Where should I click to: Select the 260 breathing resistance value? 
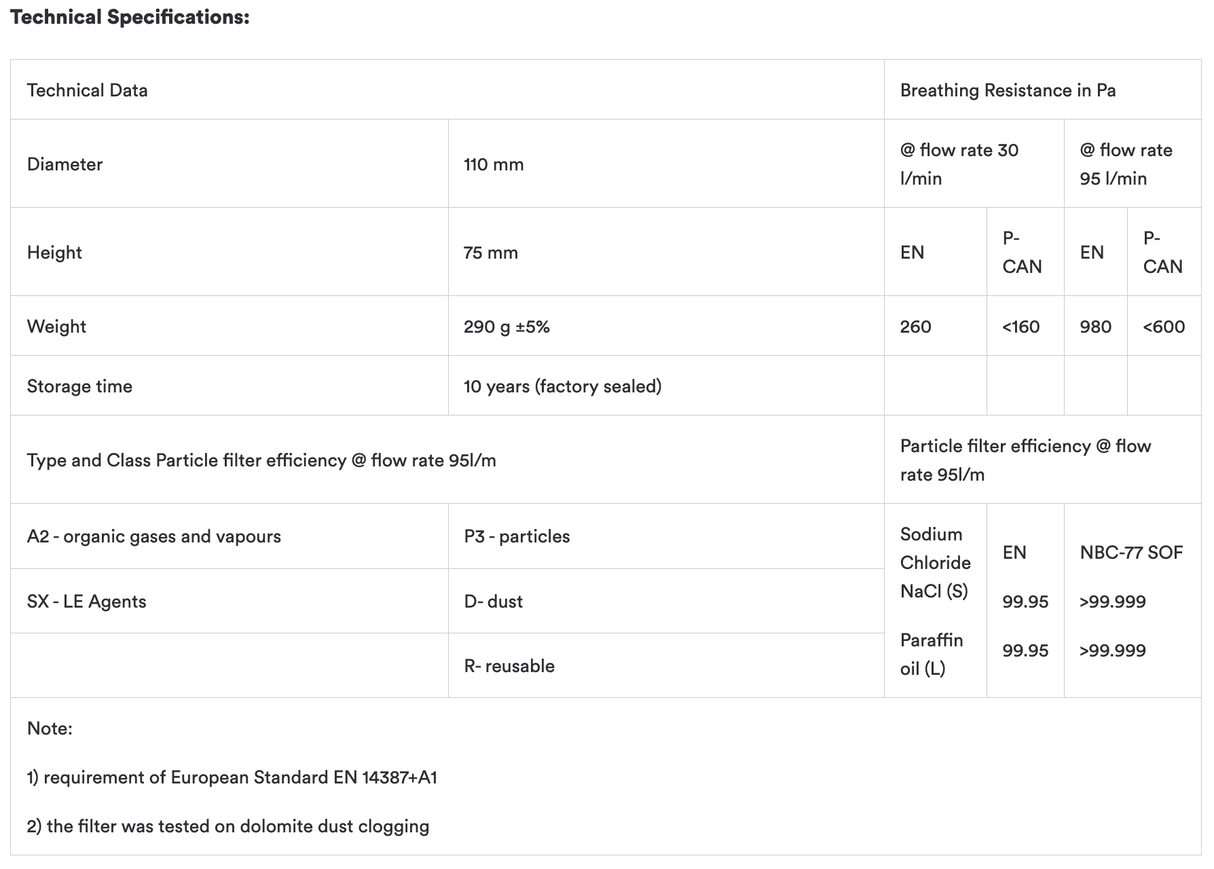pyautogui.click(x=915, y=326)
